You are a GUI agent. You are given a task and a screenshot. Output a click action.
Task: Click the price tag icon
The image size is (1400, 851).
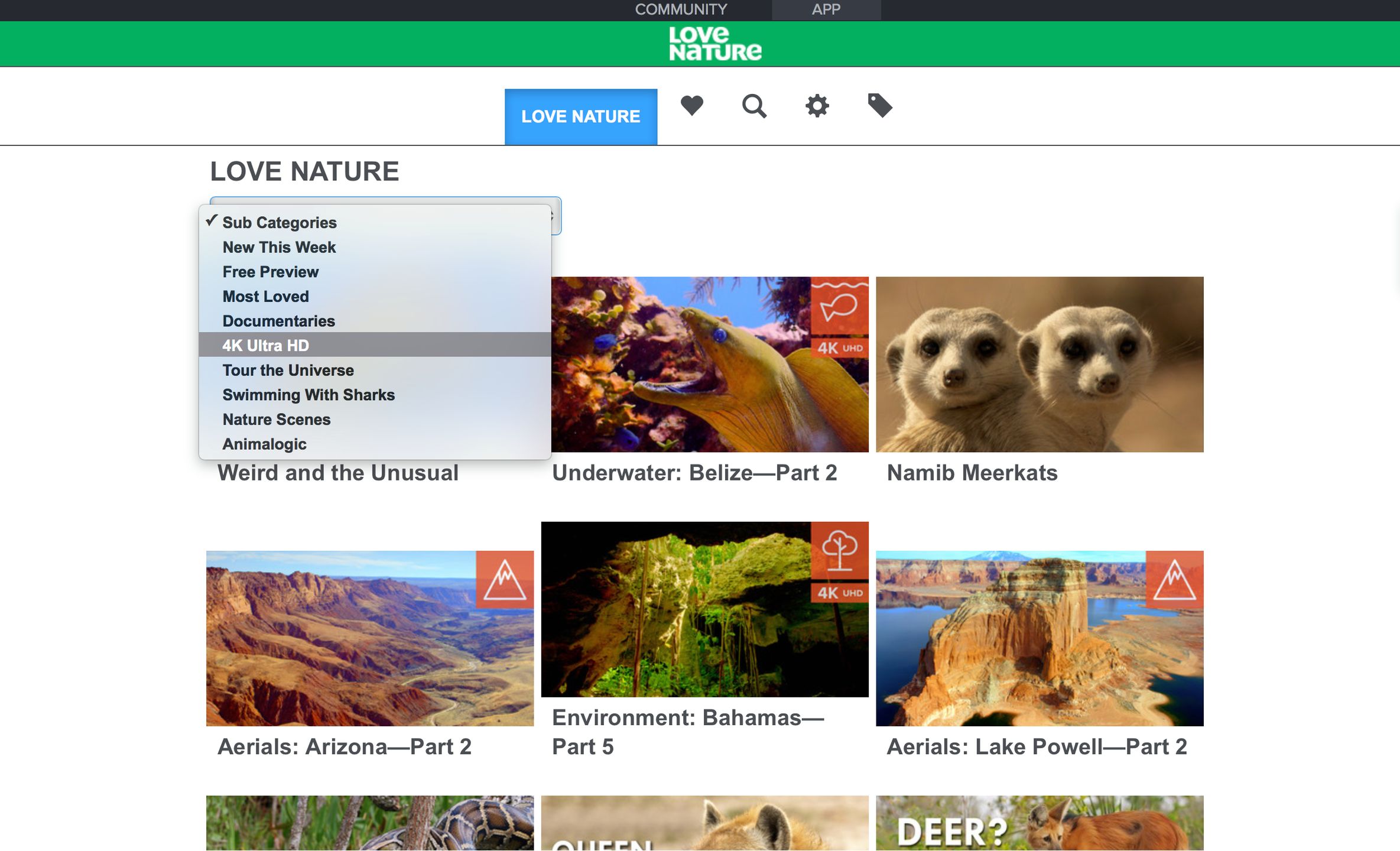click(879, 106)
